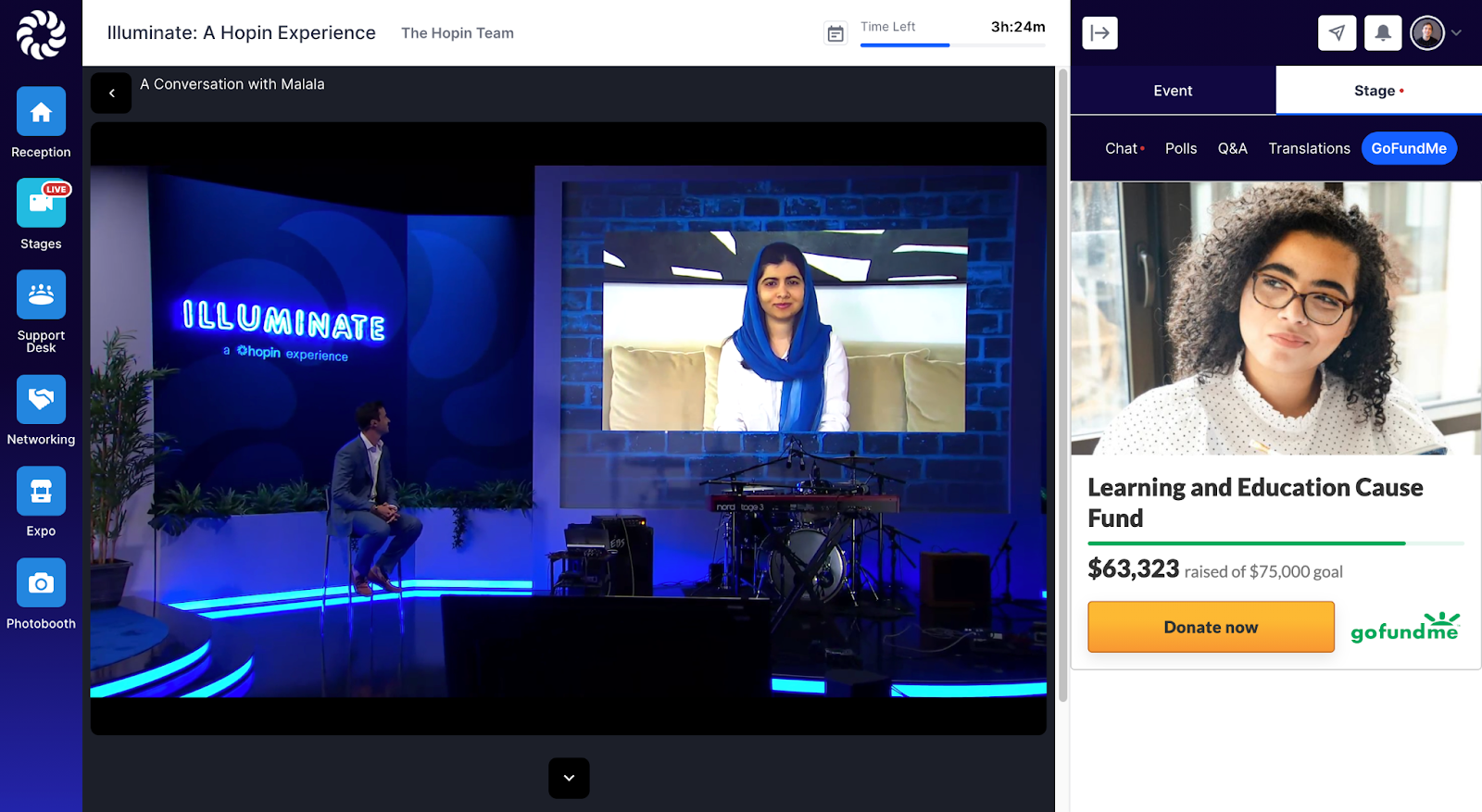1482x812 pixels.
Task: Open the user profile avatar
Action: pos(1427,33)
